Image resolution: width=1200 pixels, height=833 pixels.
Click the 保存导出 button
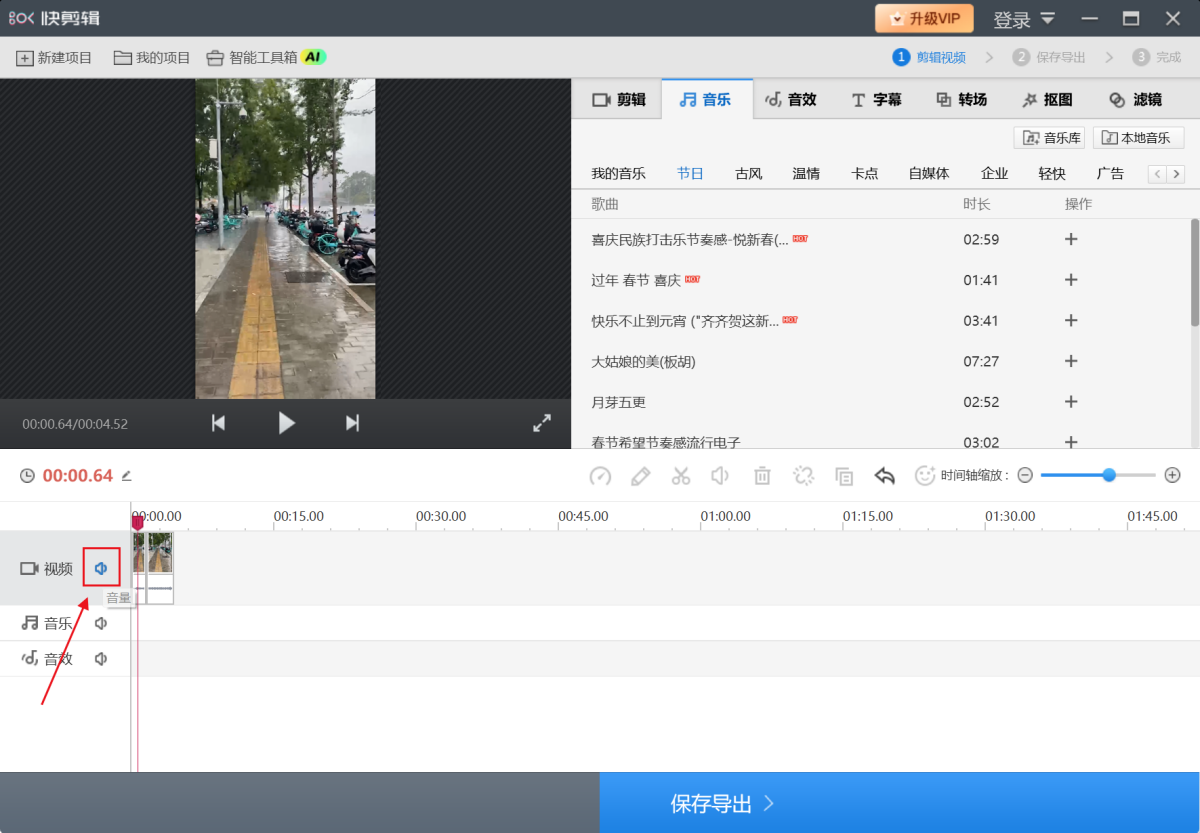point(900,803)
